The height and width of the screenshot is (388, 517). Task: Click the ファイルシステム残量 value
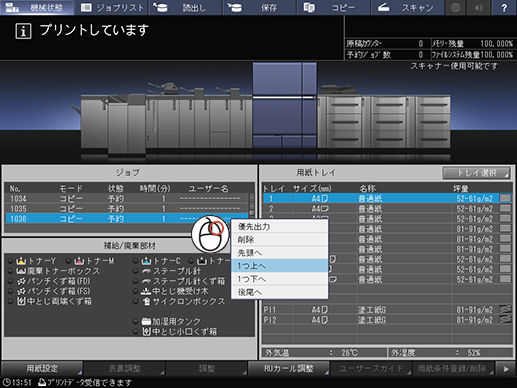click(x=497, y=55)
